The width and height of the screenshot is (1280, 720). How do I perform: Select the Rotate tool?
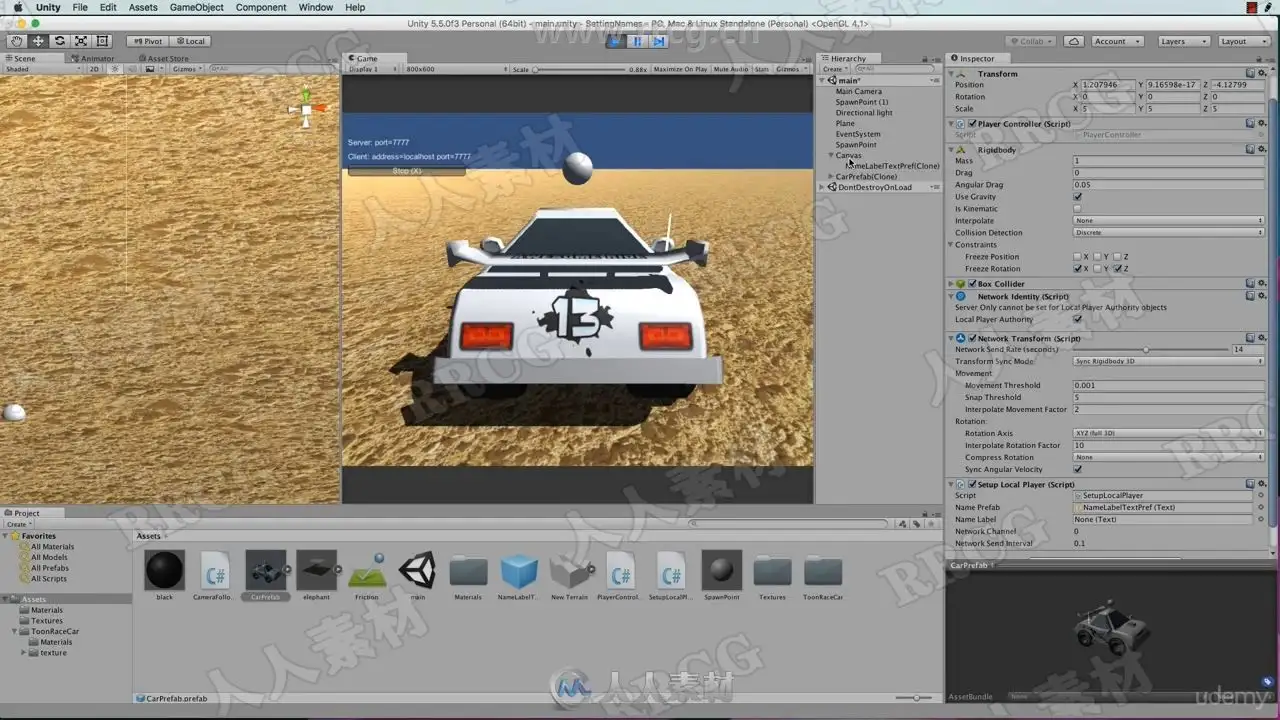pos(60,41)
